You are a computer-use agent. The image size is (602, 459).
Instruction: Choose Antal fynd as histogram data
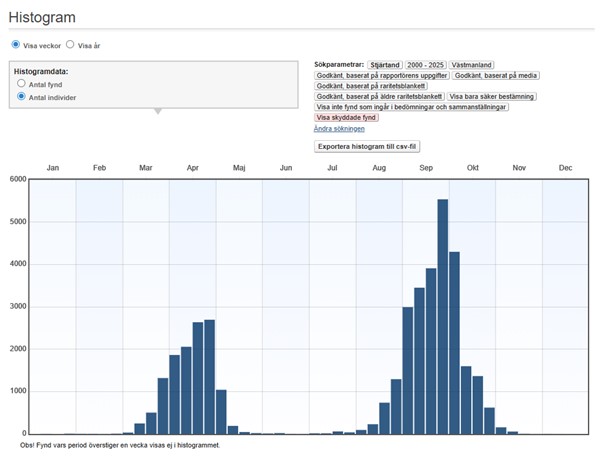pos(22,85)
